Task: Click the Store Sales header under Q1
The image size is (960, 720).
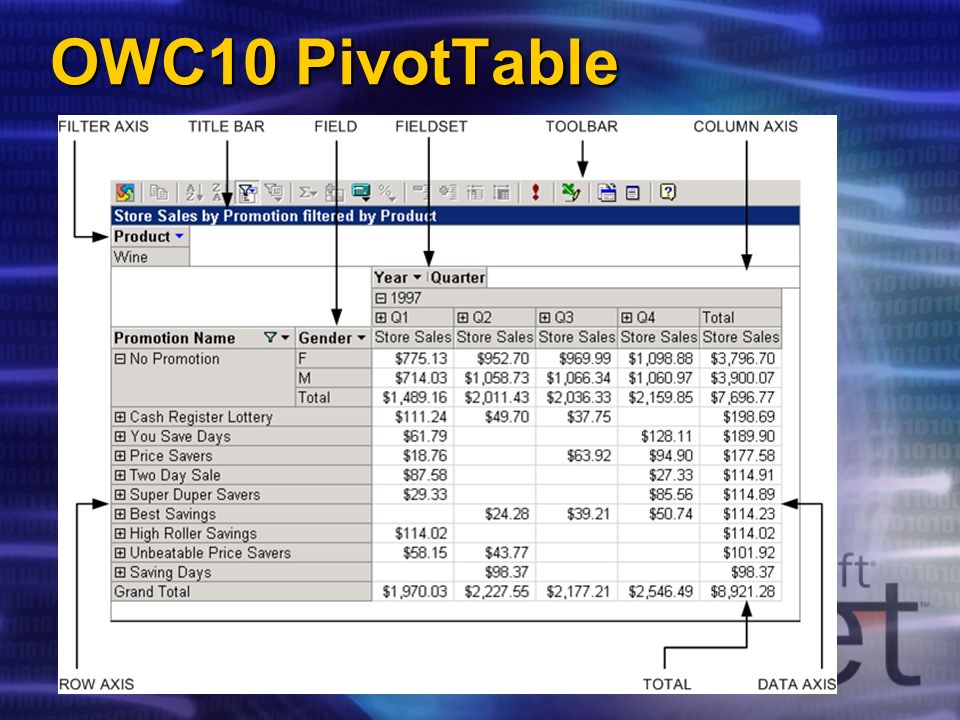Action: click(x=413, y=337)
